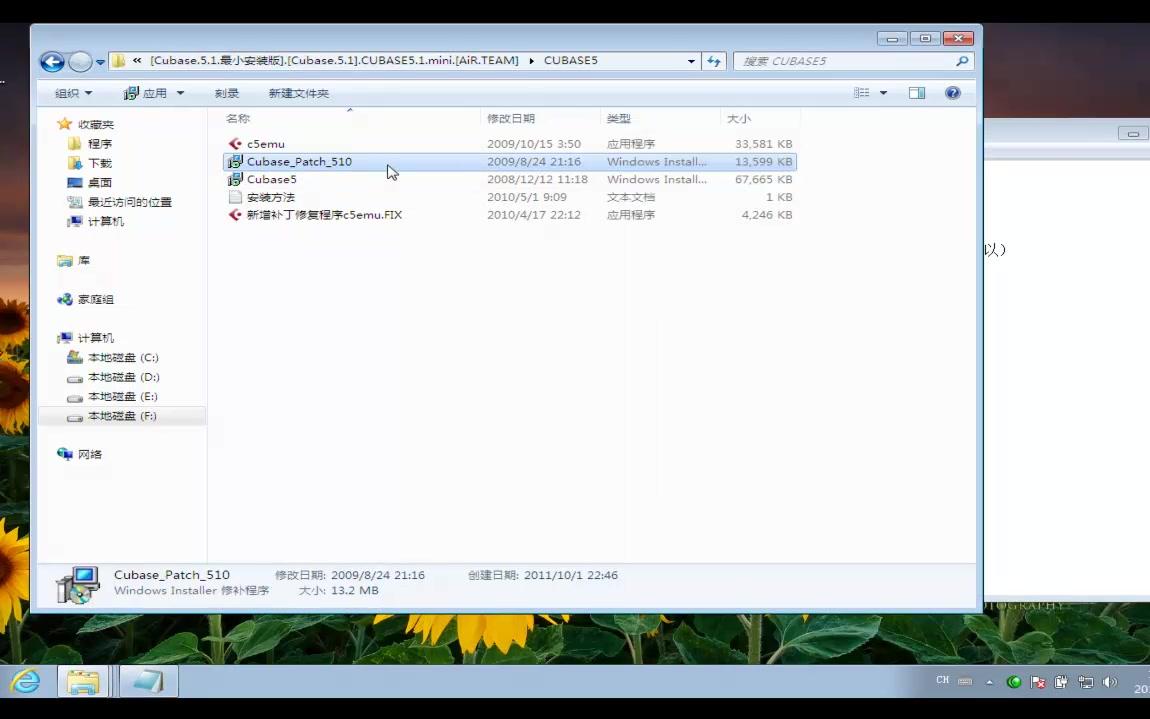
Task: Expand the address bar history dropdown
Action: tap(691, 61)
